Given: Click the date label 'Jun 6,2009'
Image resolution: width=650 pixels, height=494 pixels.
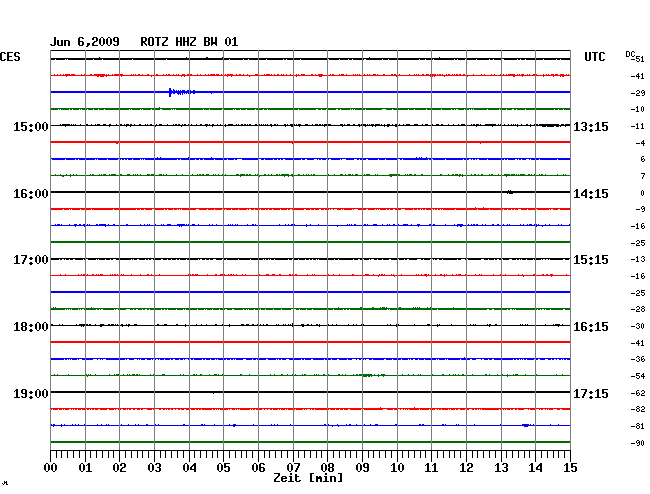Looking at the screenshot, I should pos(85,42).
